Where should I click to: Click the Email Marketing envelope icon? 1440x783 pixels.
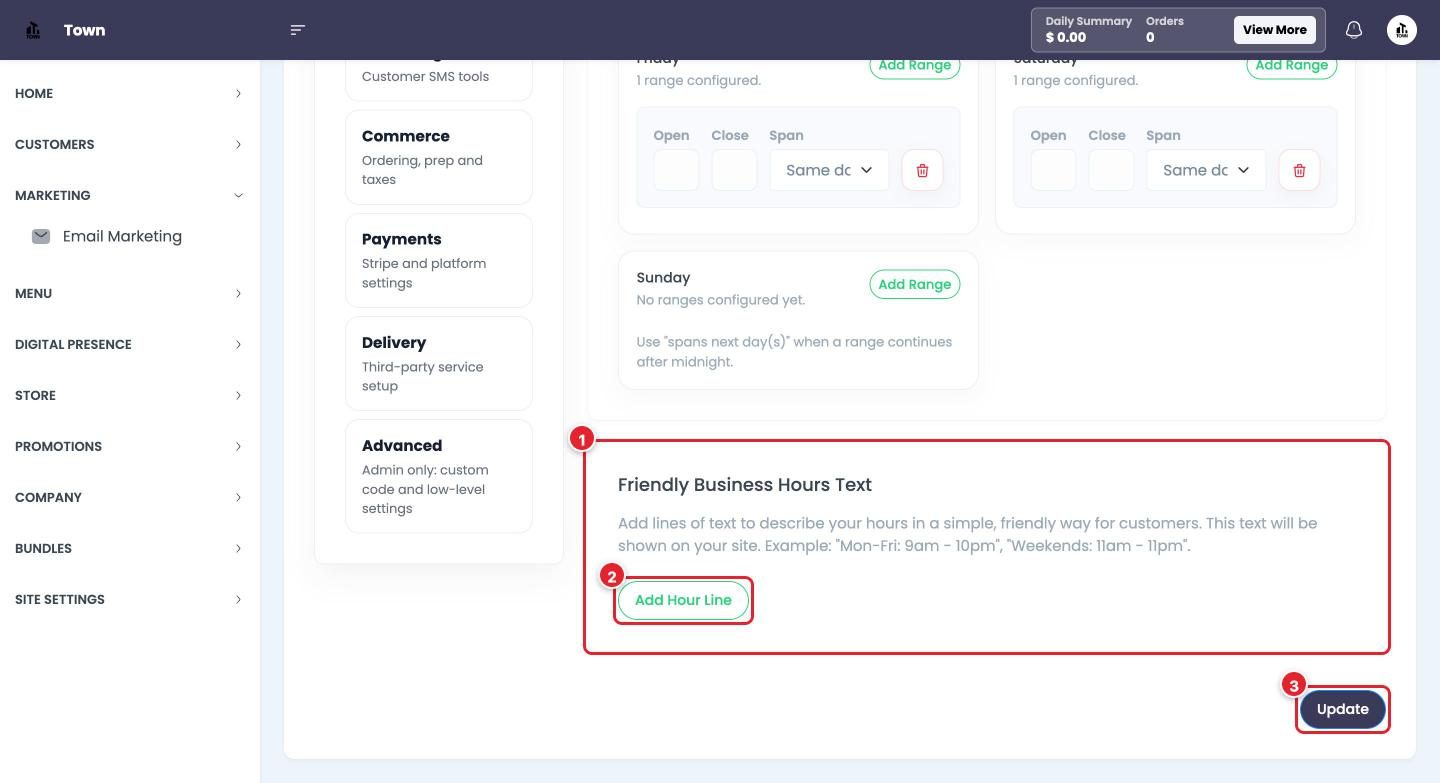click(x=41, y=236)
